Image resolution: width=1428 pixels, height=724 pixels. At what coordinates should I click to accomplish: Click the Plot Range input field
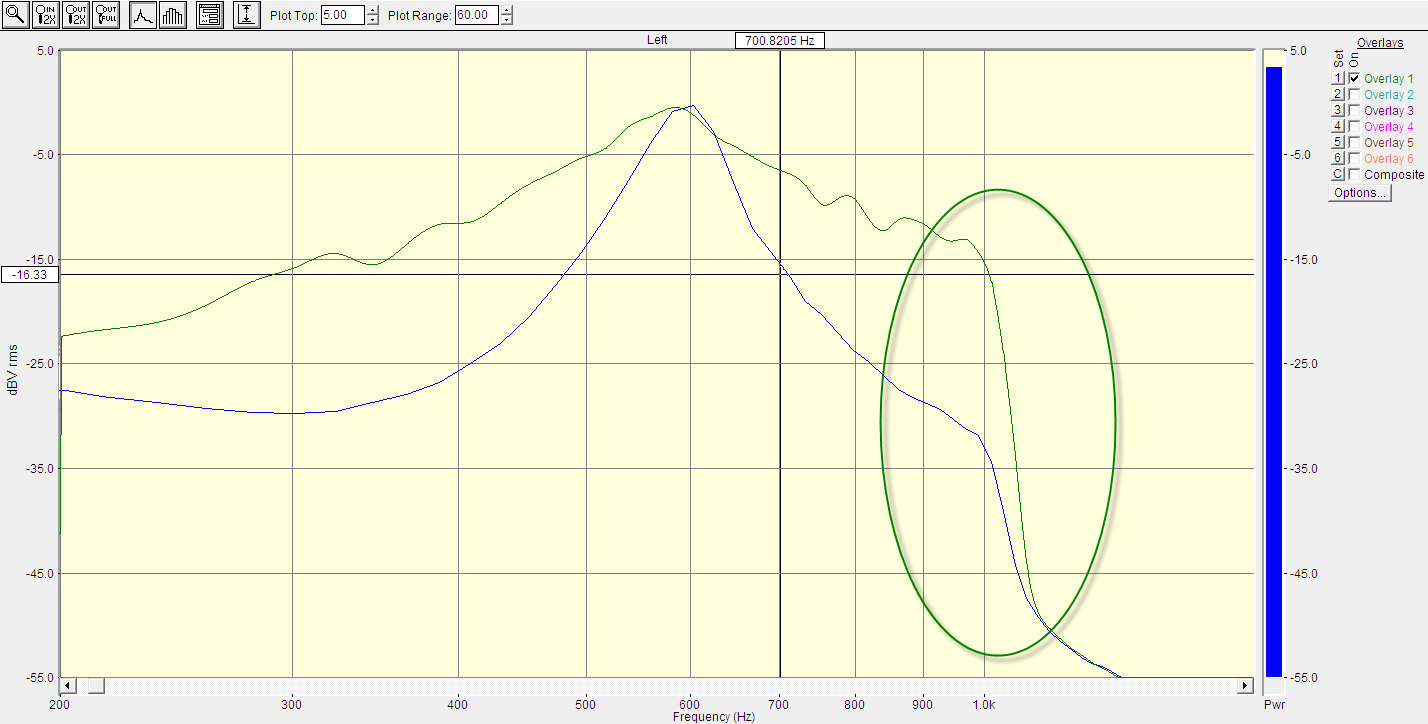click(x=476, y=16)
